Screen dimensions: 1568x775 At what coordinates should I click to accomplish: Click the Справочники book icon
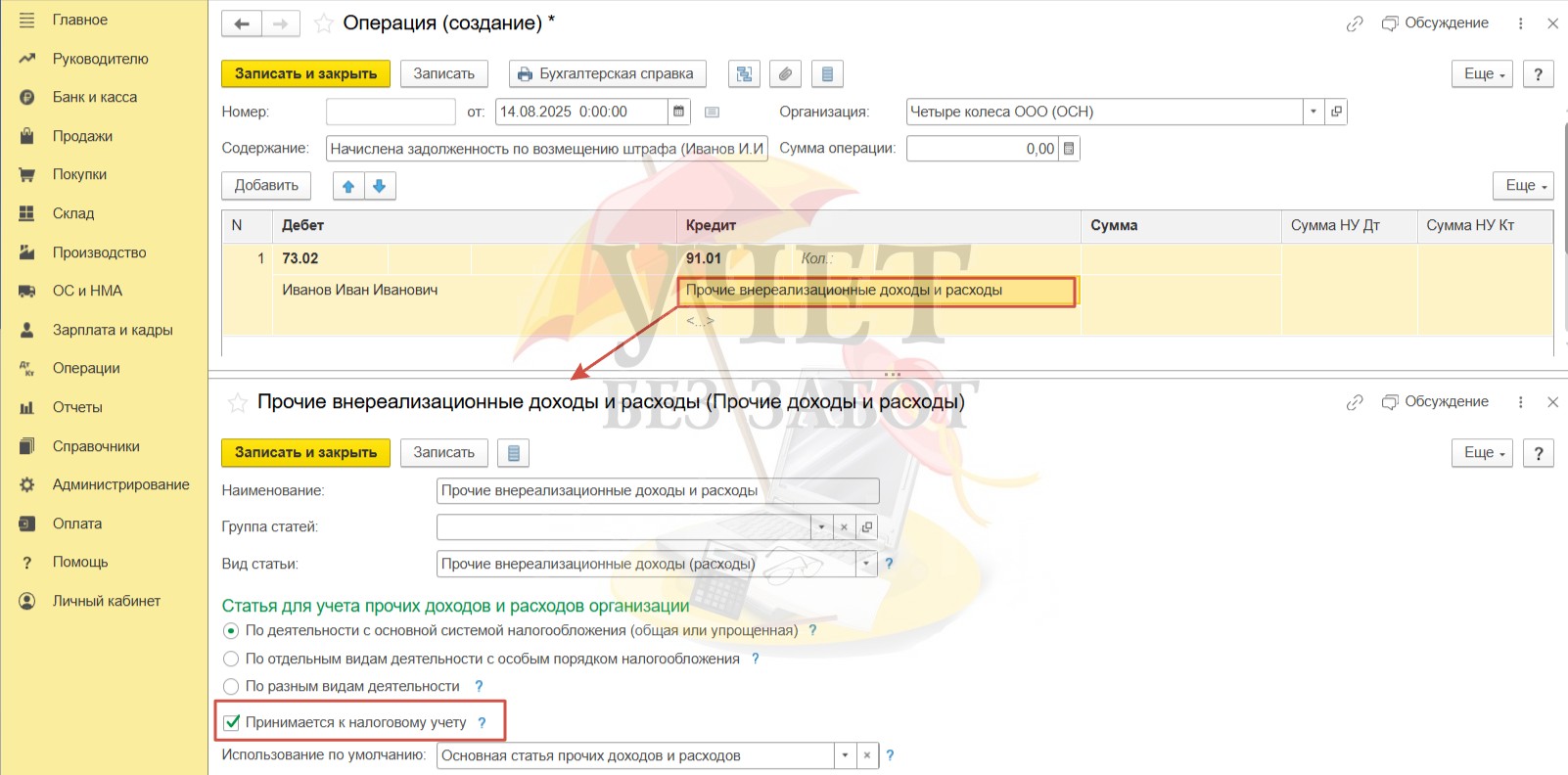pyautogui.click(x=26, y=446)
